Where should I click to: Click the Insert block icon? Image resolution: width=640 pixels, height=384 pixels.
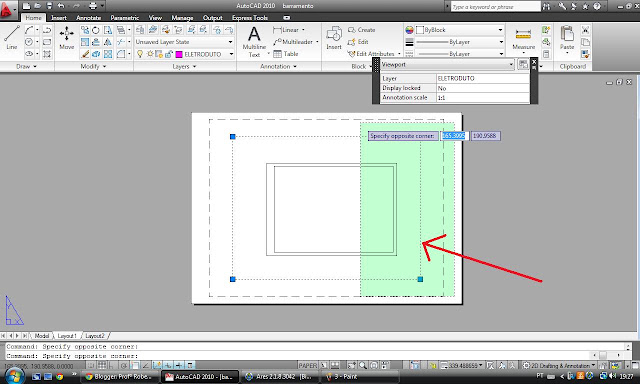pyautogui.click(x=334, y=38)
